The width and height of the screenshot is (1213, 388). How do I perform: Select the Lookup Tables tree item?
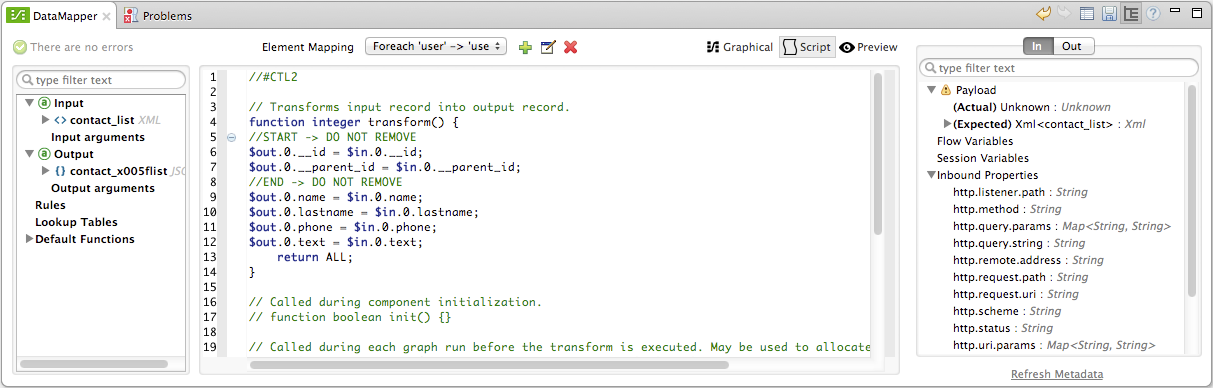point(76,222)
